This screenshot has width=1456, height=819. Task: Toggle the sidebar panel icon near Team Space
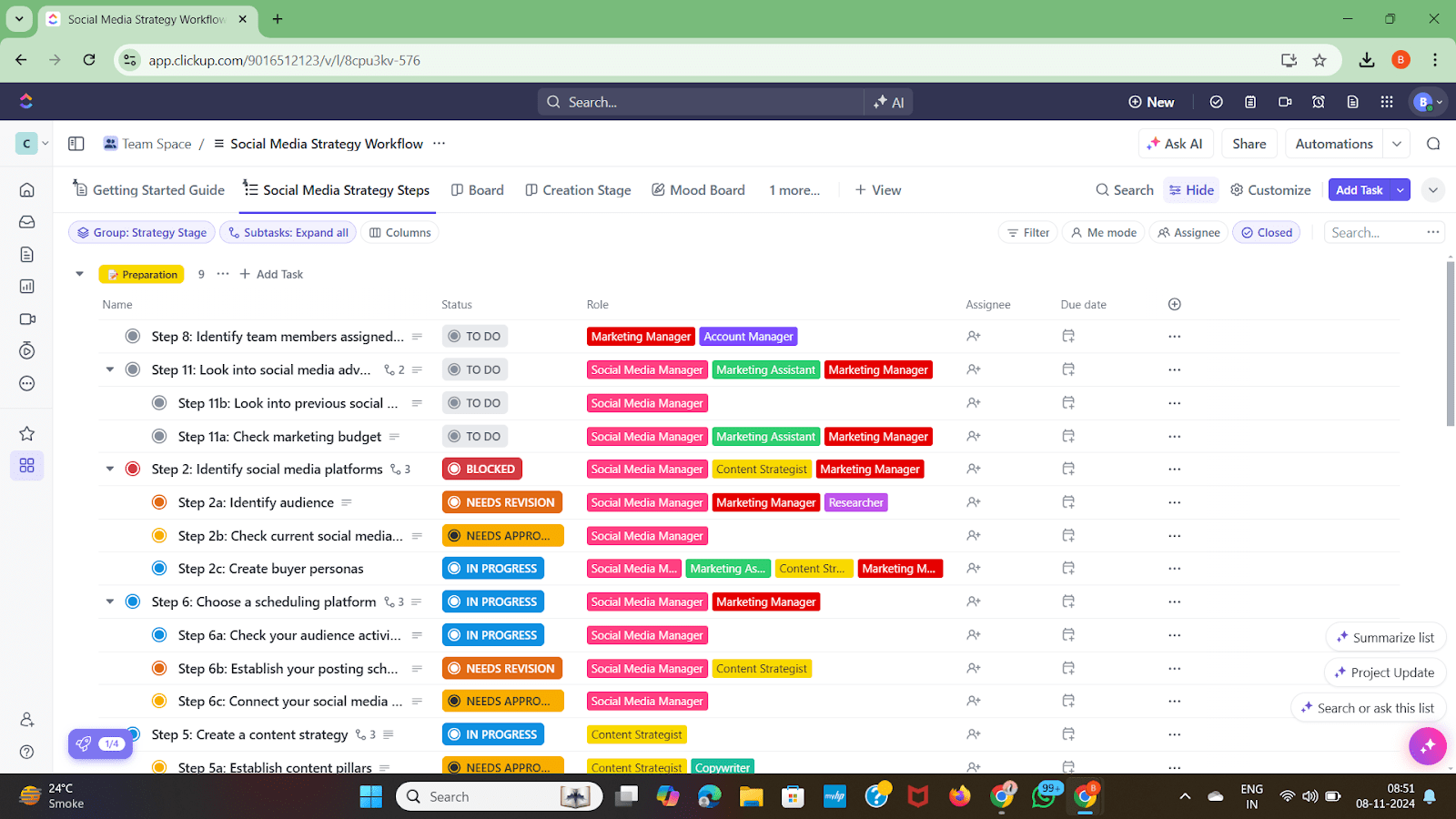click(76, 144)
